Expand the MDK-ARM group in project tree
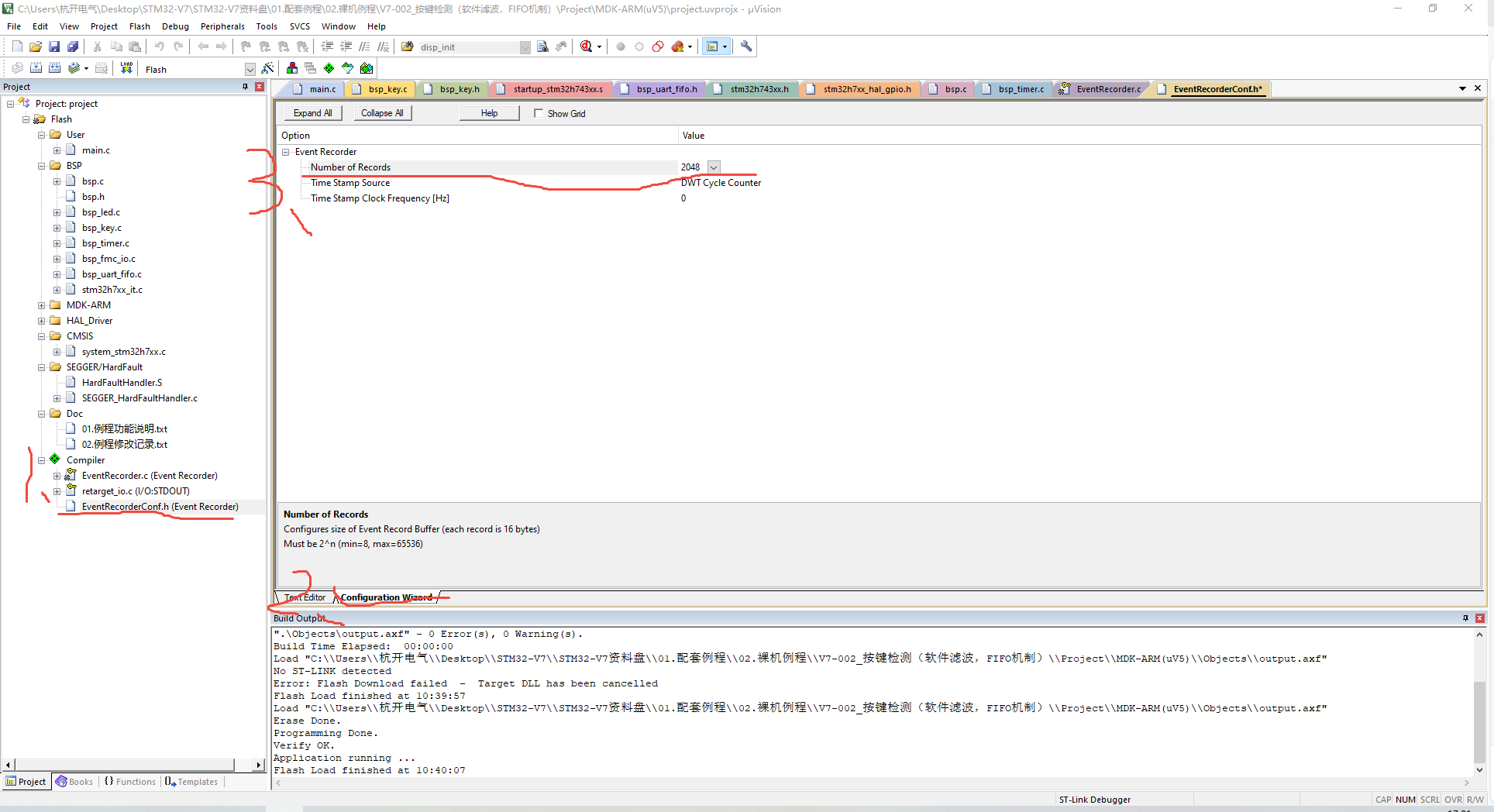This screenshot has height=812, width=1494. tap(41, 304)
